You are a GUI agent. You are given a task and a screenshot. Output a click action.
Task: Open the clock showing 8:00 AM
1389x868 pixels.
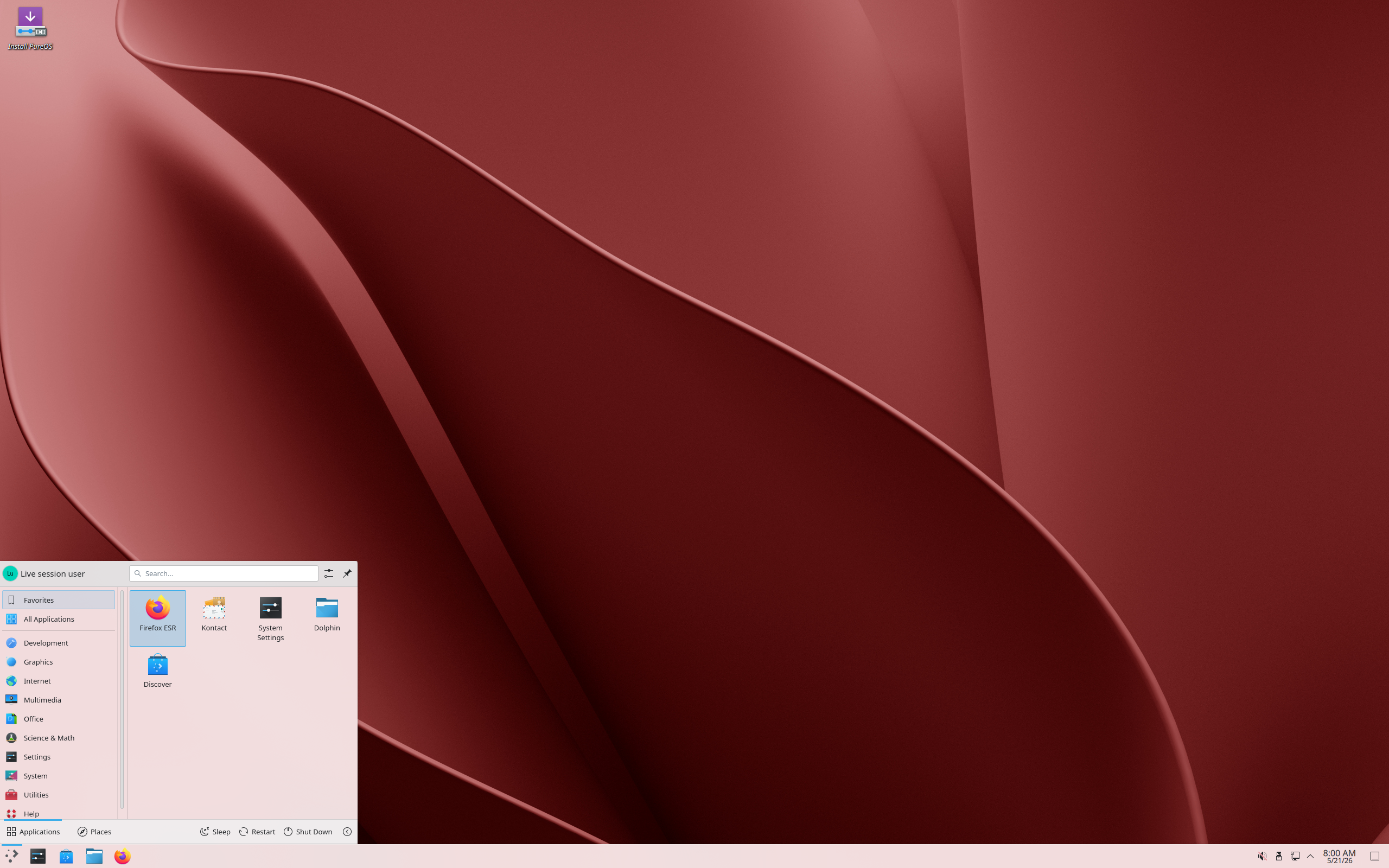coord(1339,856)
